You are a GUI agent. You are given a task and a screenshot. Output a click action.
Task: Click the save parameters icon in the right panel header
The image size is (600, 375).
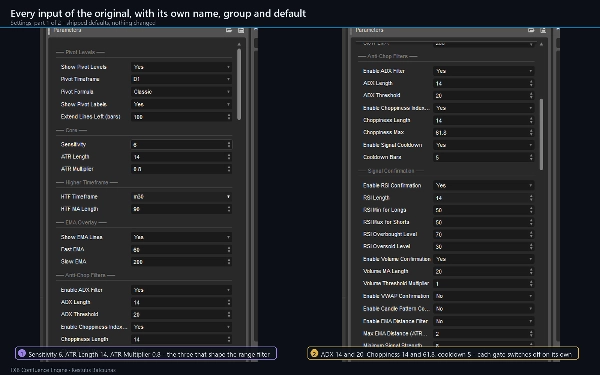543,30
